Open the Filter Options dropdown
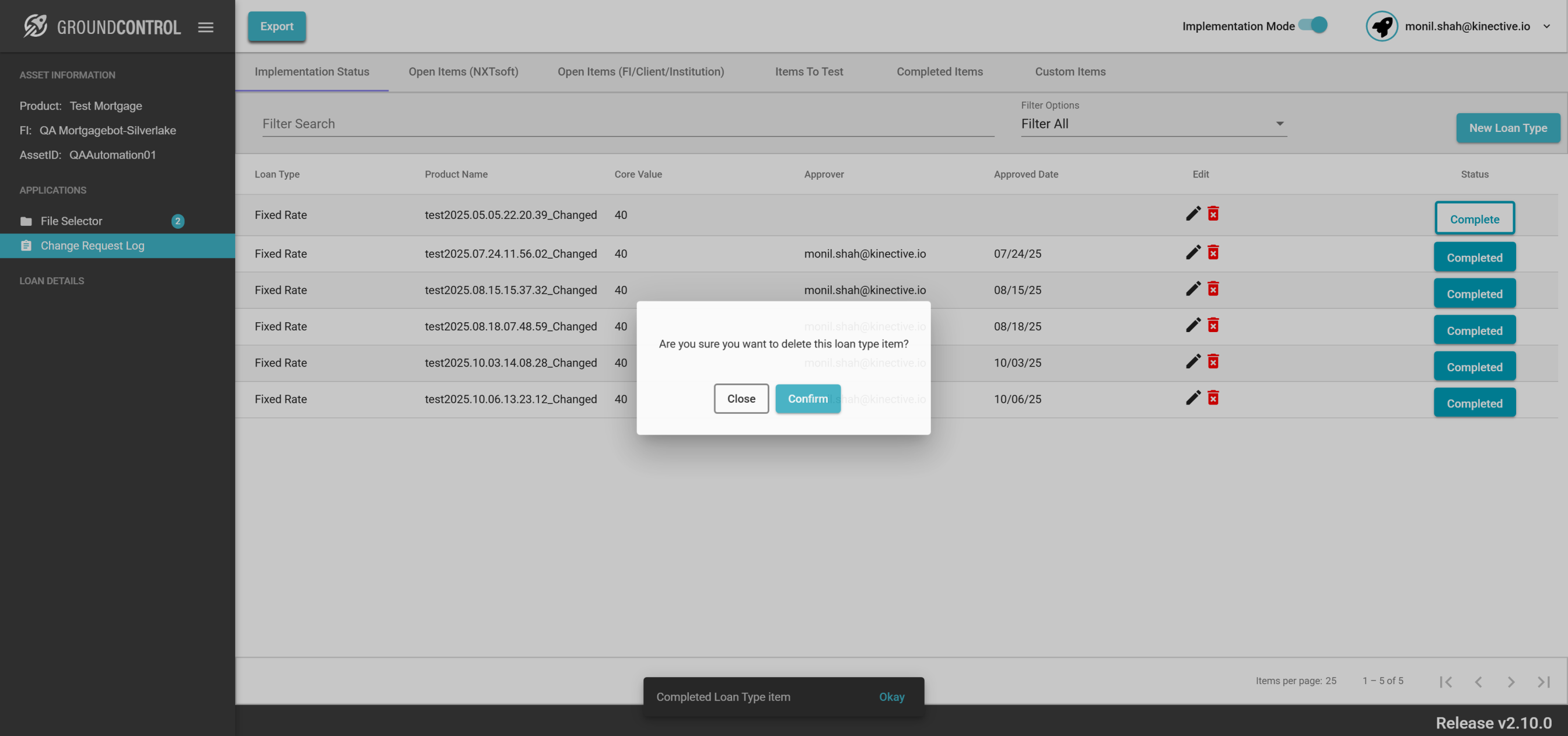1568x736 pixels. [x=1153, y=124]
